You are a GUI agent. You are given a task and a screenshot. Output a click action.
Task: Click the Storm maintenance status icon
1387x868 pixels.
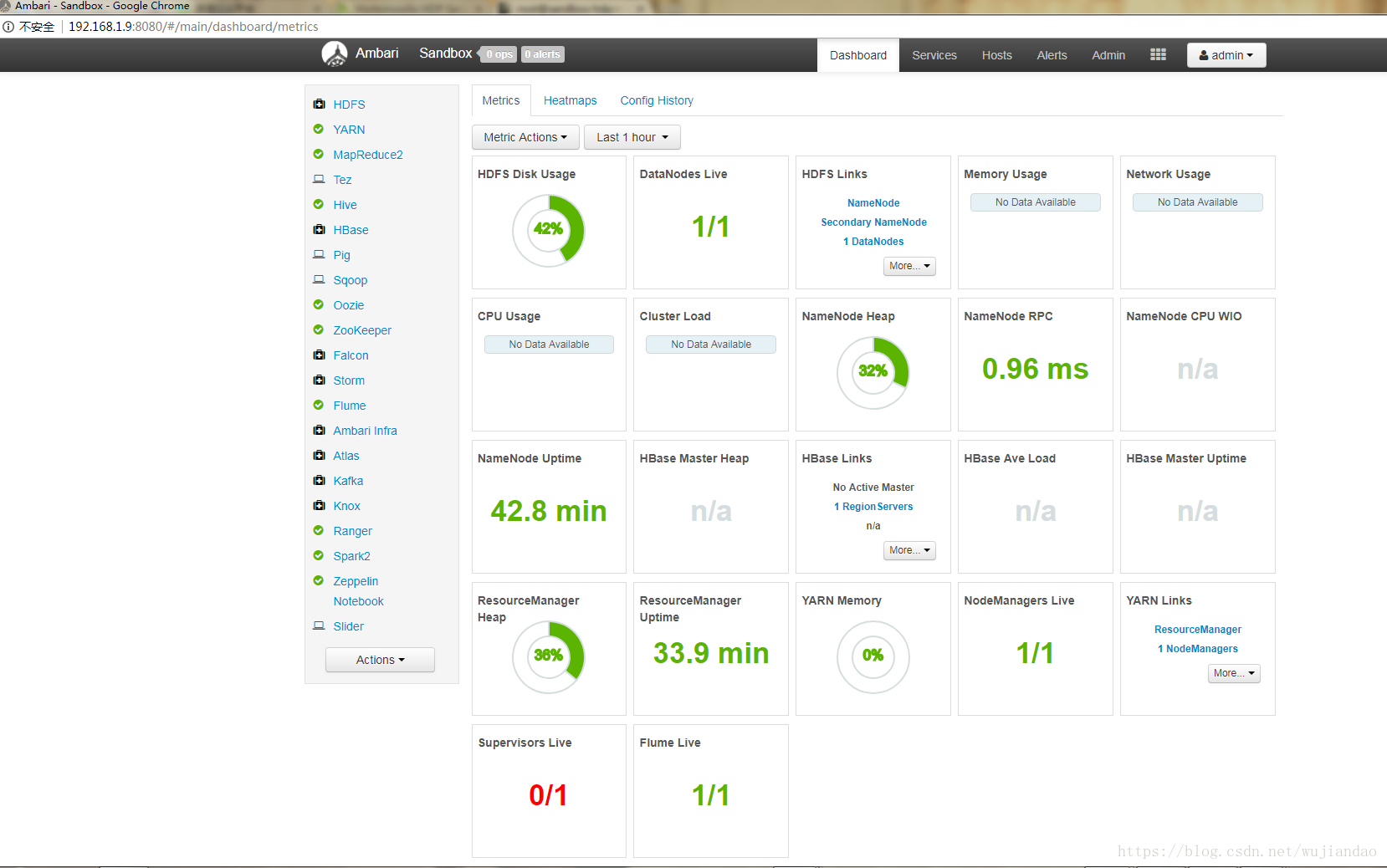[319, 380]
